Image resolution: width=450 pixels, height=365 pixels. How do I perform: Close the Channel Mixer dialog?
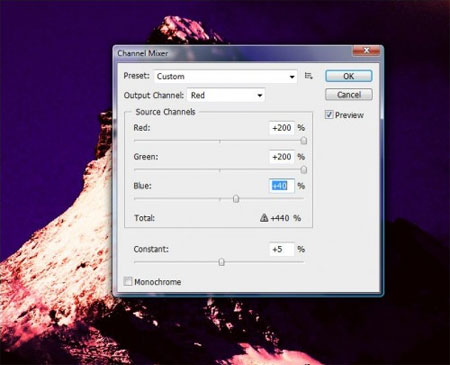(366, 51)
